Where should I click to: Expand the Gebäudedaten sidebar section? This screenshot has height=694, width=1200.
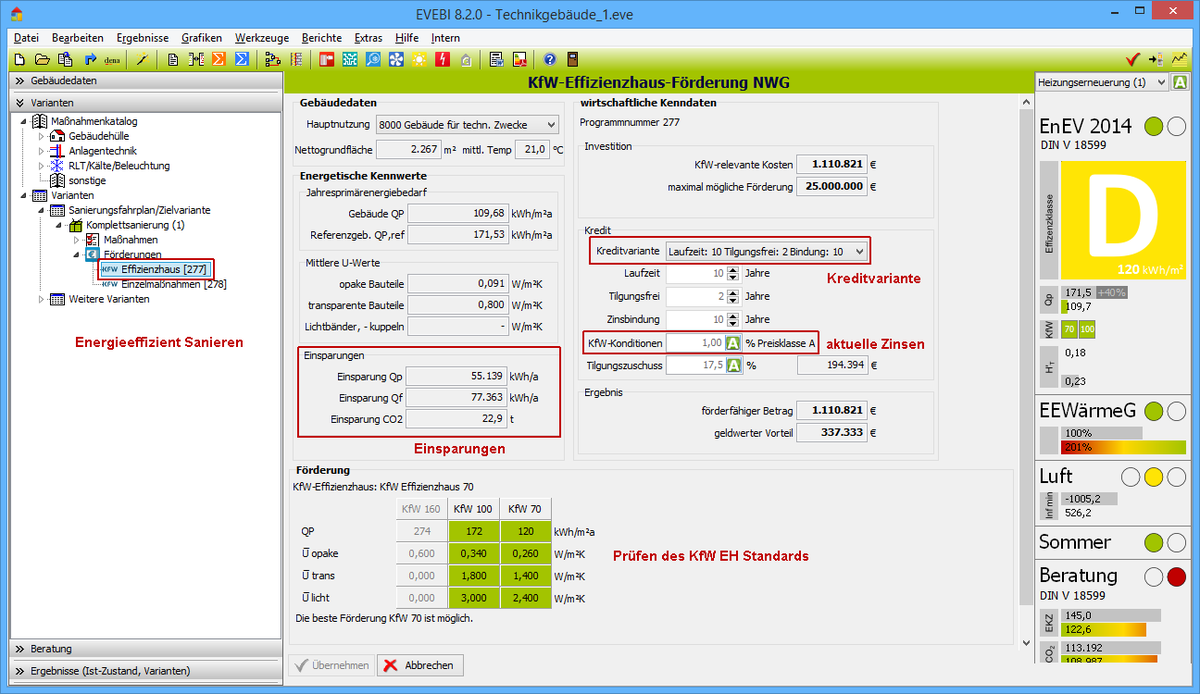[146, 81]
